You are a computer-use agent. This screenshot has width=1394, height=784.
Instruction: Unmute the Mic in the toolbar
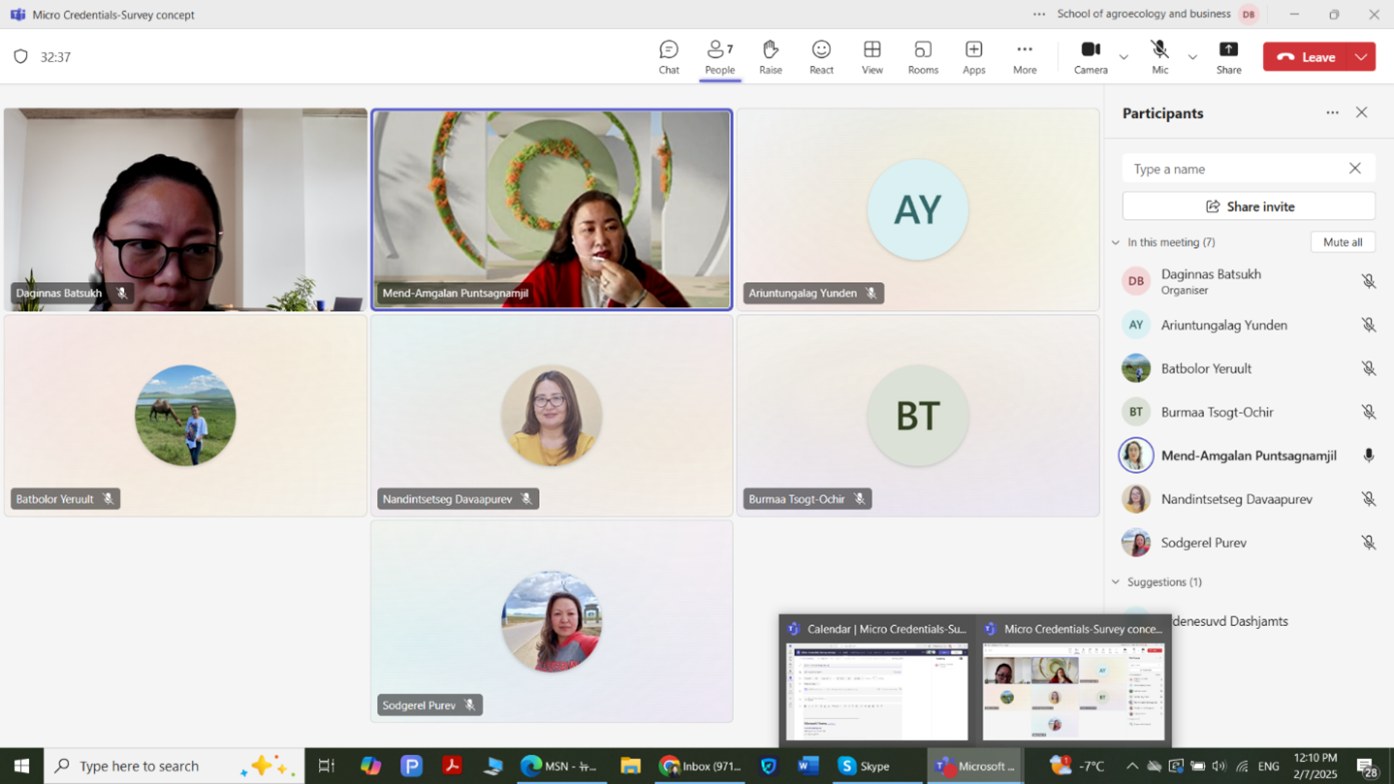[1159, 56]
